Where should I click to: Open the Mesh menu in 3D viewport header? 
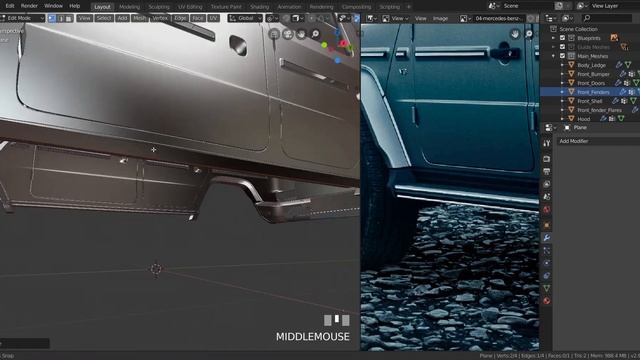pyautogui.click(x=139, y=18)
